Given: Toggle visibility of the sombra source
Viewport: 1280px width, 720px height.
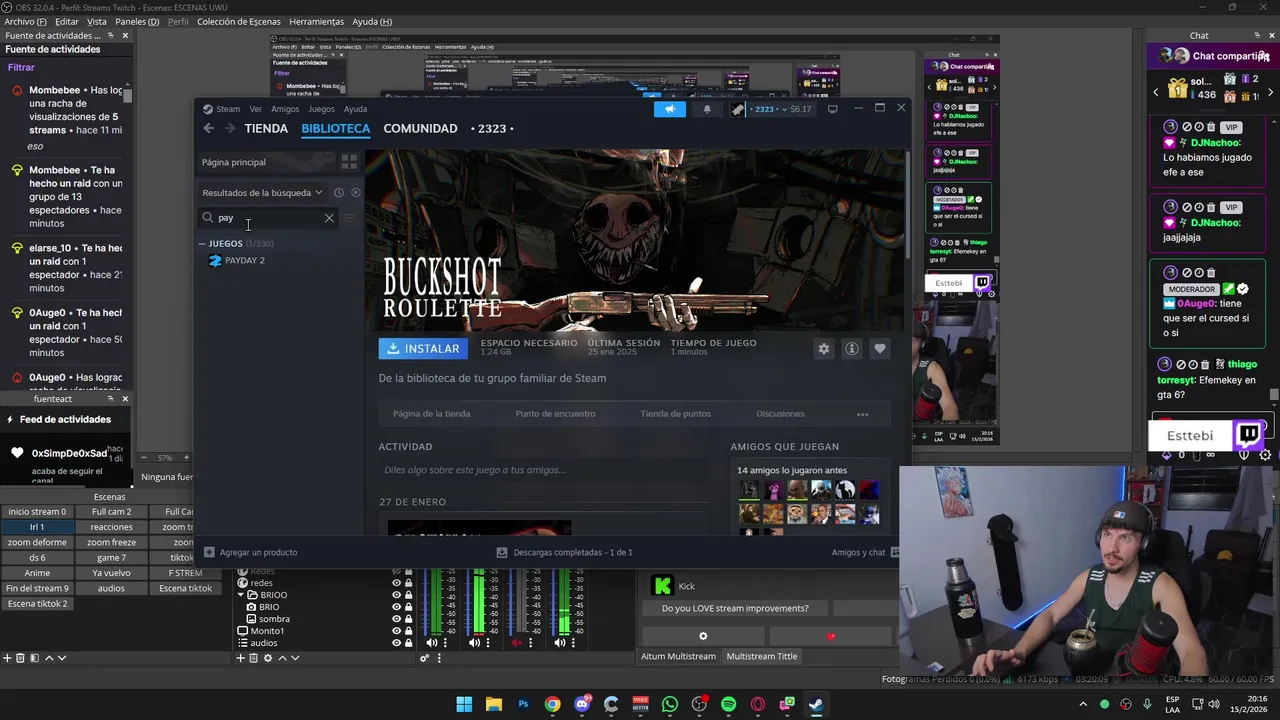Looking at the screenshot, I should pyautogui.click(x=396, y=619).
